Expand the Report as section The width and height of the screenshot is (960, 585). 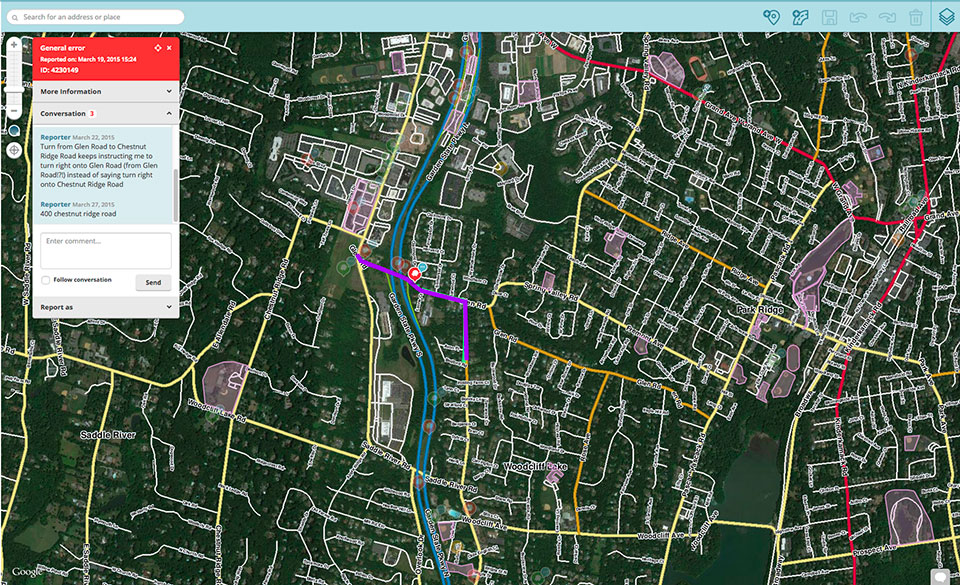pos(105,307)
